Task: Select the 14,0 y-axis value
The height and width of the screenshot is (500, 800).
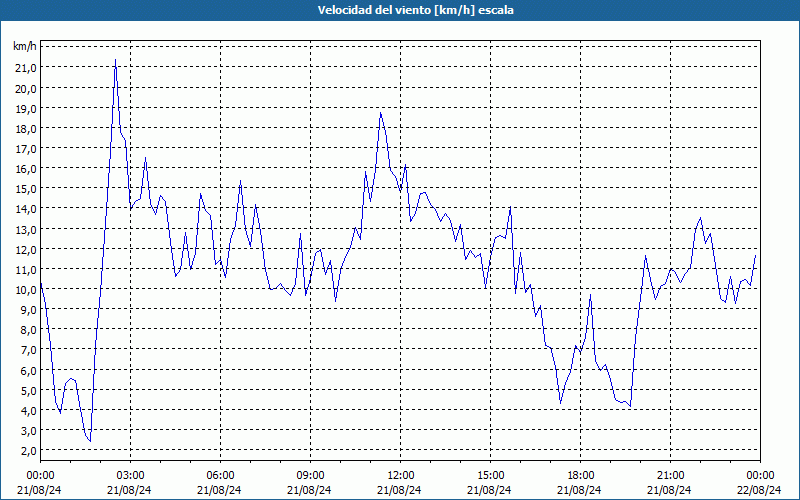Action: pos(26,209)
